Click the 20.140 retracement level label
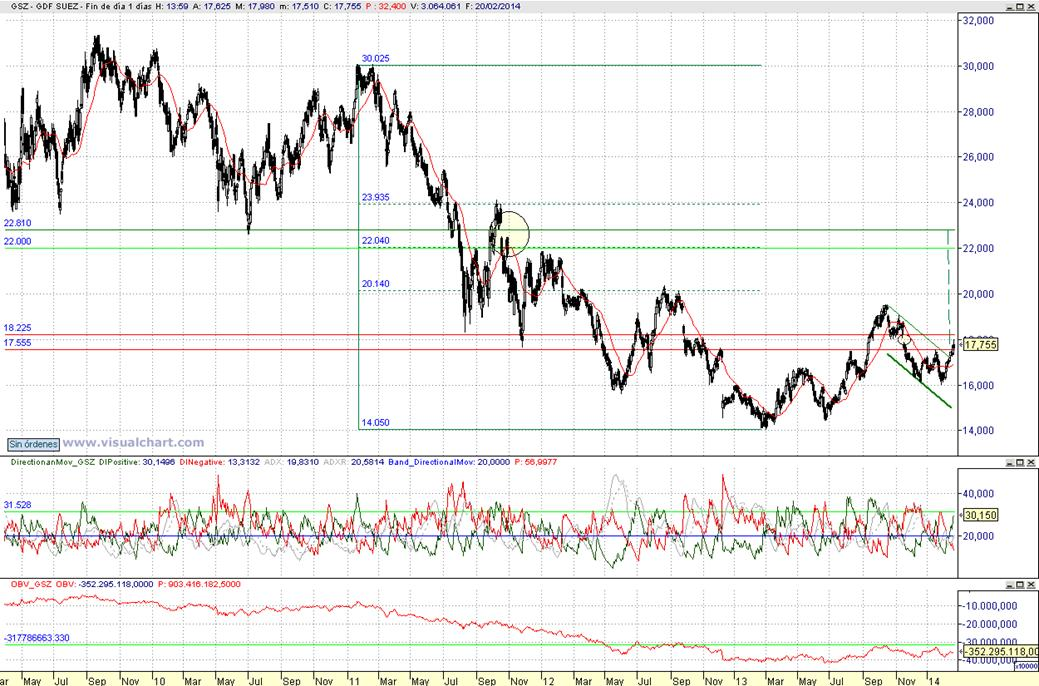This screenshot has height=686, width=1039. tap(375, 284)
